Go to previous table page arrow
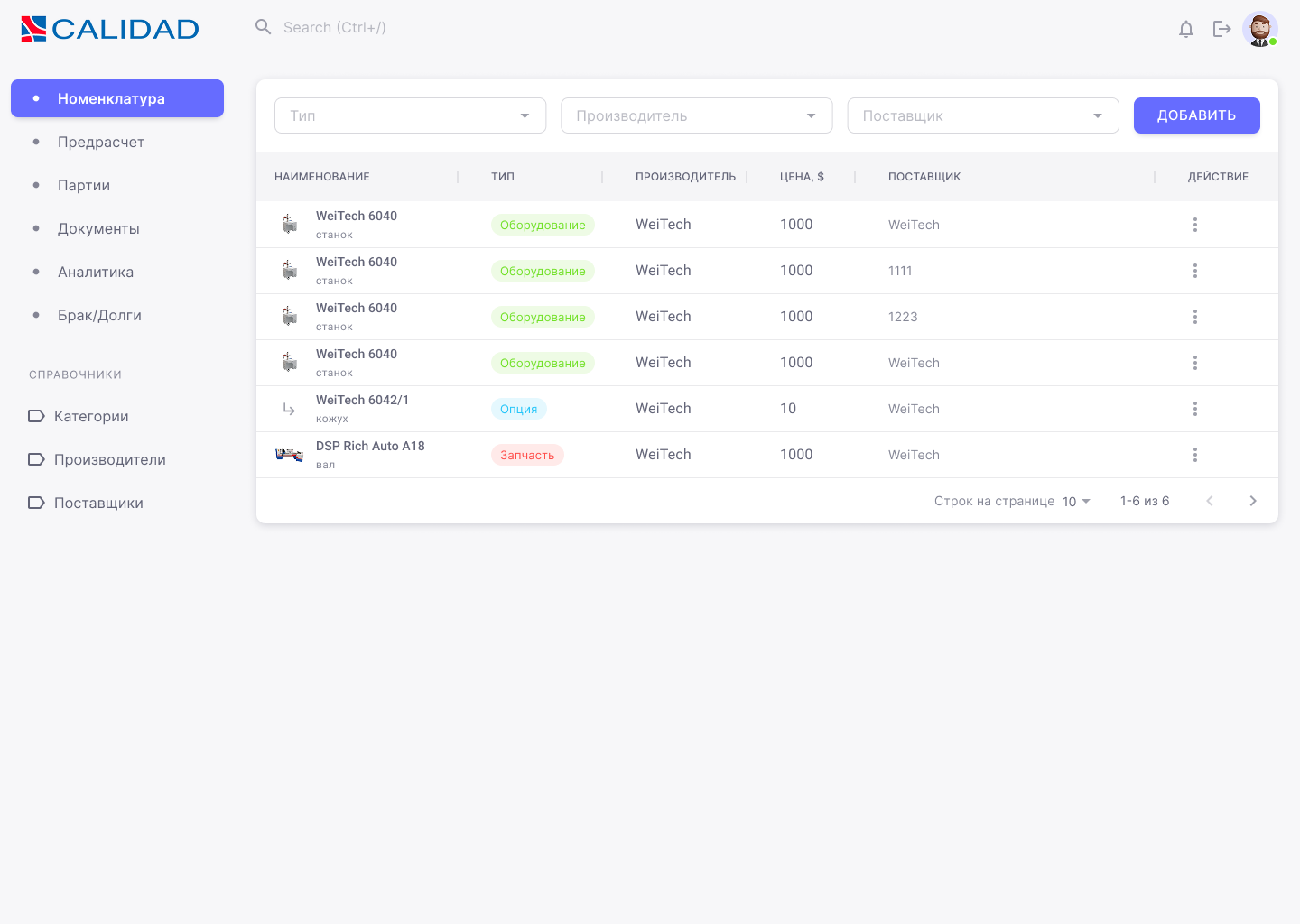Screen dimensions: 1300x924 pos(1210,501)
